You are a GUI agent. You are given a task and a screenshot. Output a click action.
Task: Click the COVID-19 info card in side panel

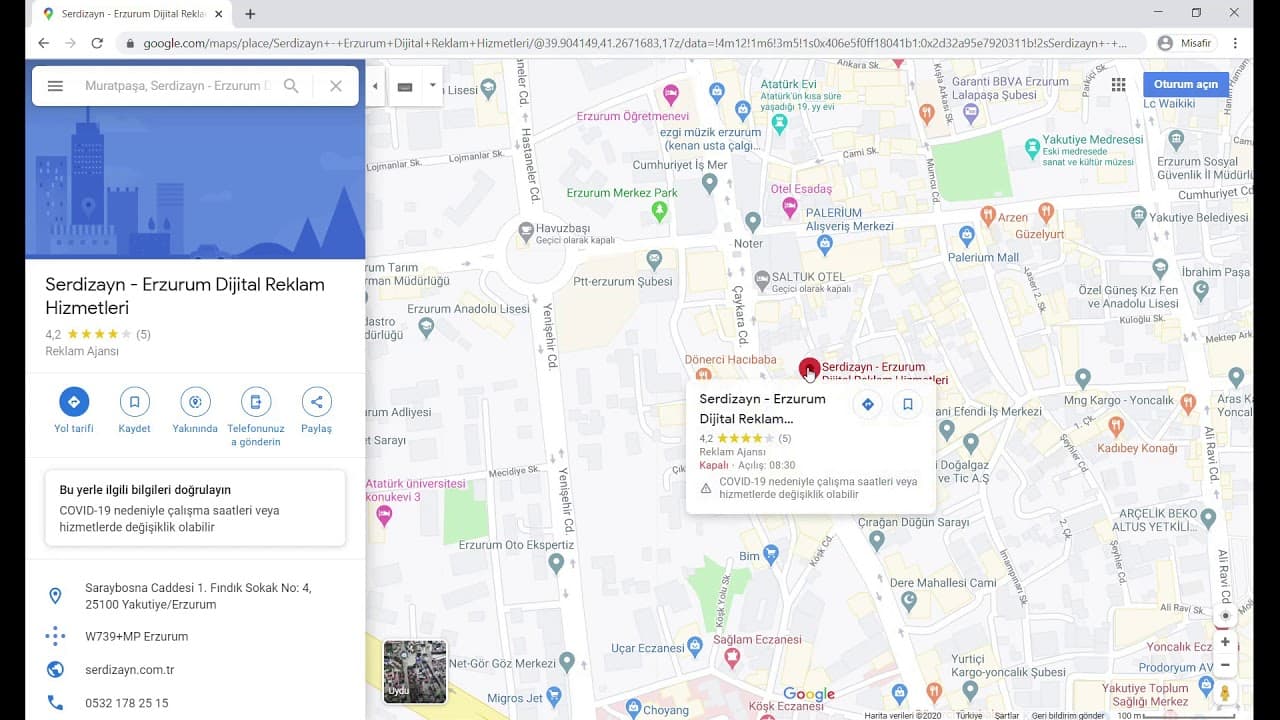click(x=195, y=508)
